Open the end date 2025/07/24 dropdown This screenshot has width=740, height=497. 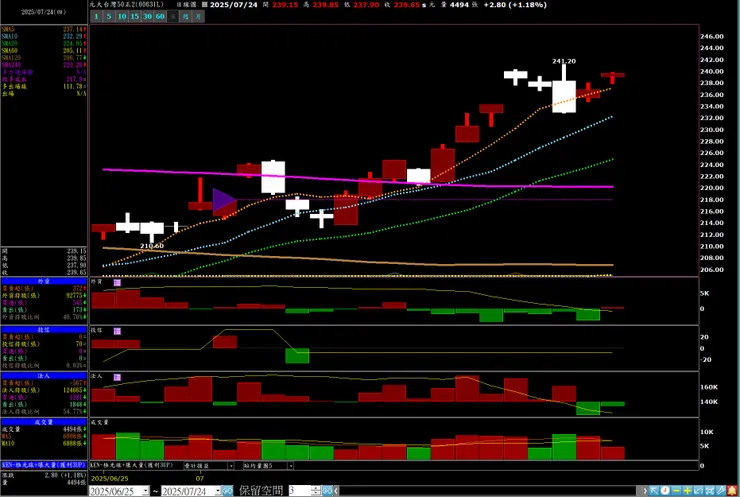tap(218, 491)
